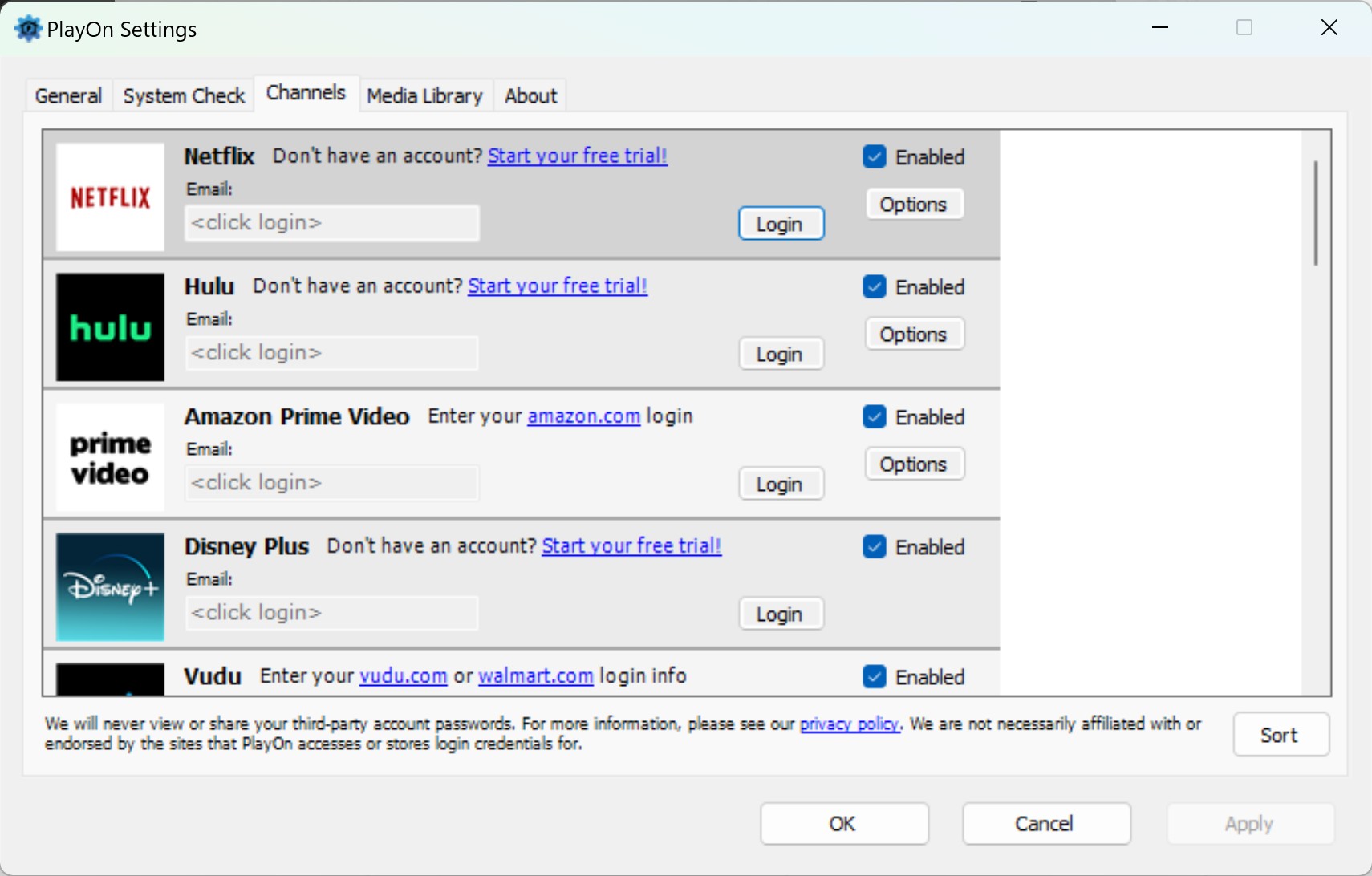Confirm settings with OK
The image size is (1372, 876).
[844, 824]
